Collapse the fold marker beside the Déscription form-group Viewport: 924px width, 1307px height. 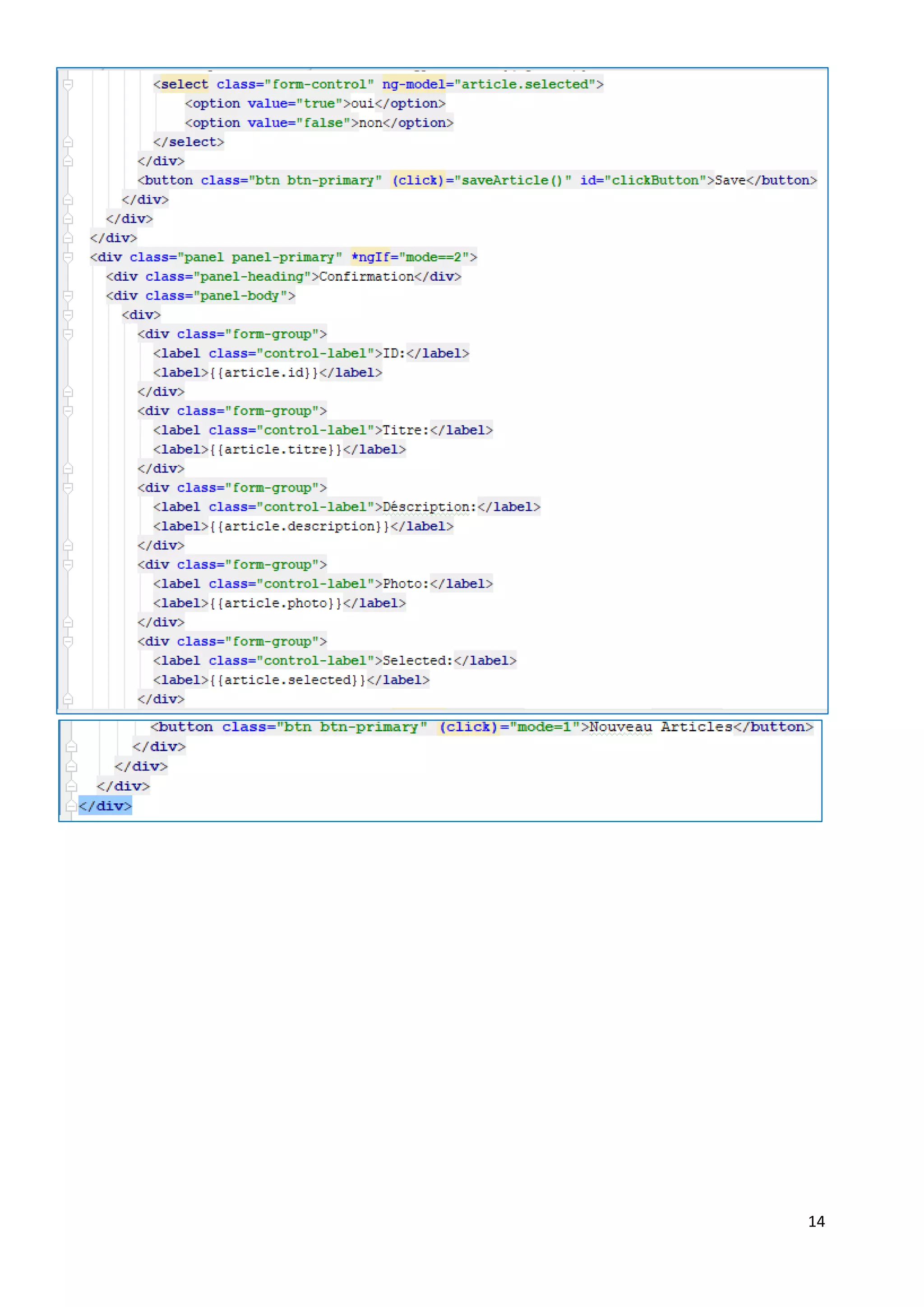click(x=68, y=488)
